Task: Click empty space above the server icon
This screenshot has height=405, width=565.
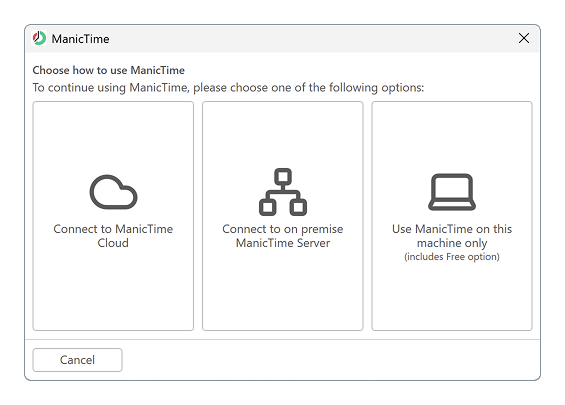Action: click(x=283, y=135)
